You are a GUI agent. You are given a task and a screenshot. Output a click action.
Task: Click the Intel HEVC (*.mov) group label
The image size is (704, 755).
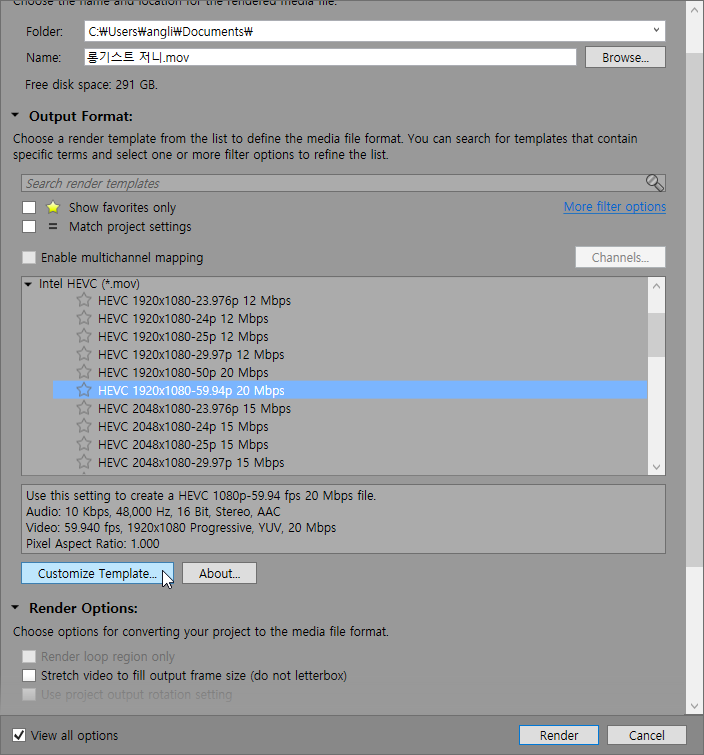click(89, 284)
